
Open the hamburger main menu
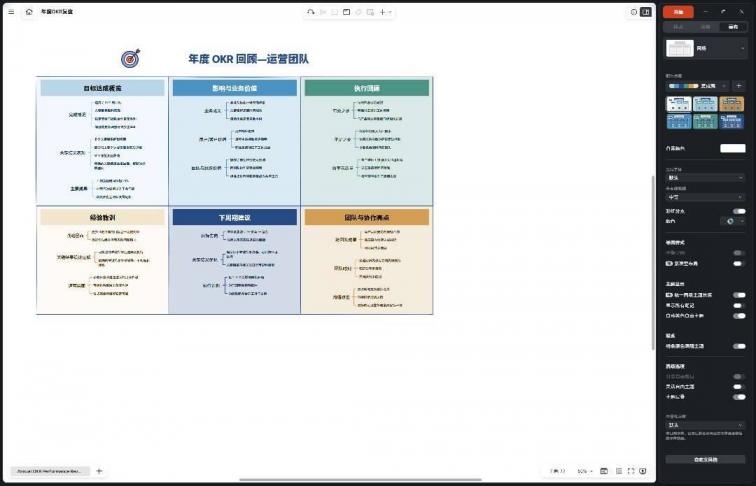(x=11, y=12)
